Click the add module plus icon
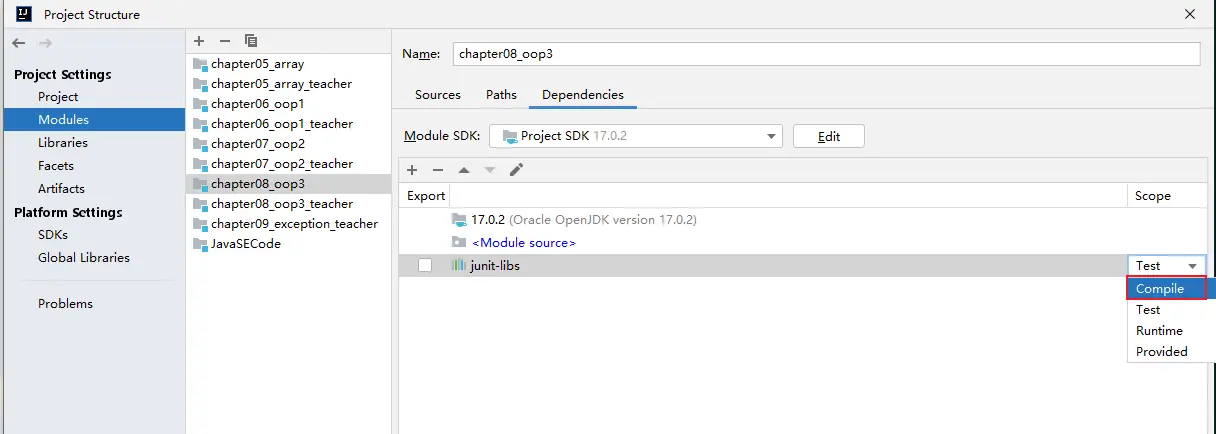 199,41
